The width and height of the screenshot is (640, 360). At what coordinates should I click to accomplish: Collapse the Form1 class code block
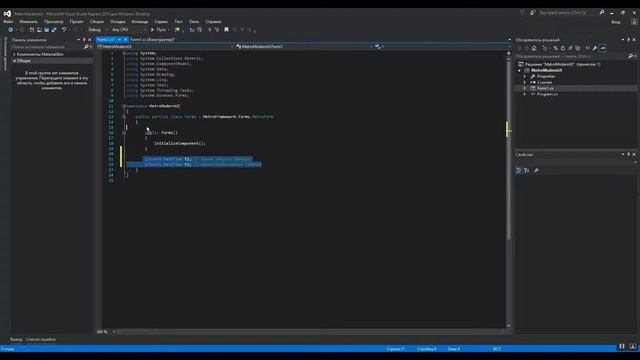(124, 117)
